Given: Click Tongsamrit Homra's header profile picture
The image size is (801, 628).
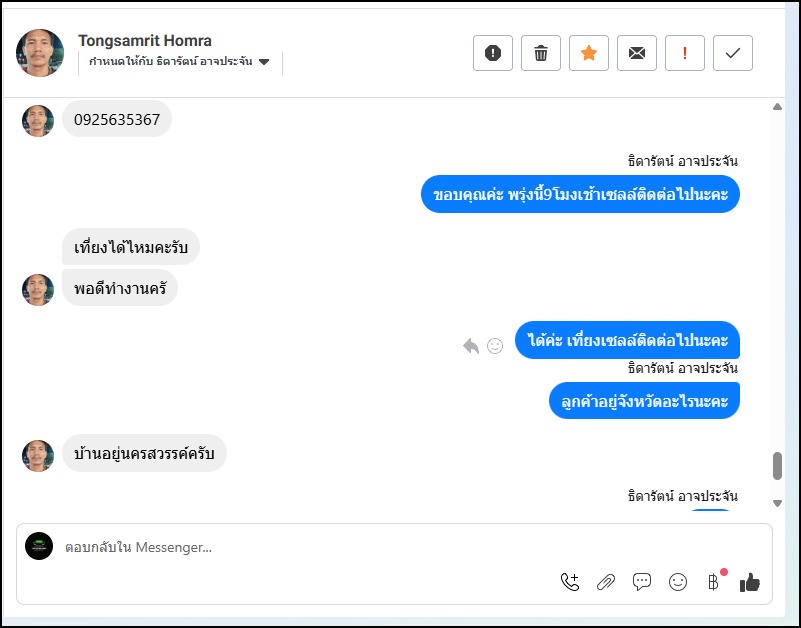Looking at the screenshot, I should point(40,53).
